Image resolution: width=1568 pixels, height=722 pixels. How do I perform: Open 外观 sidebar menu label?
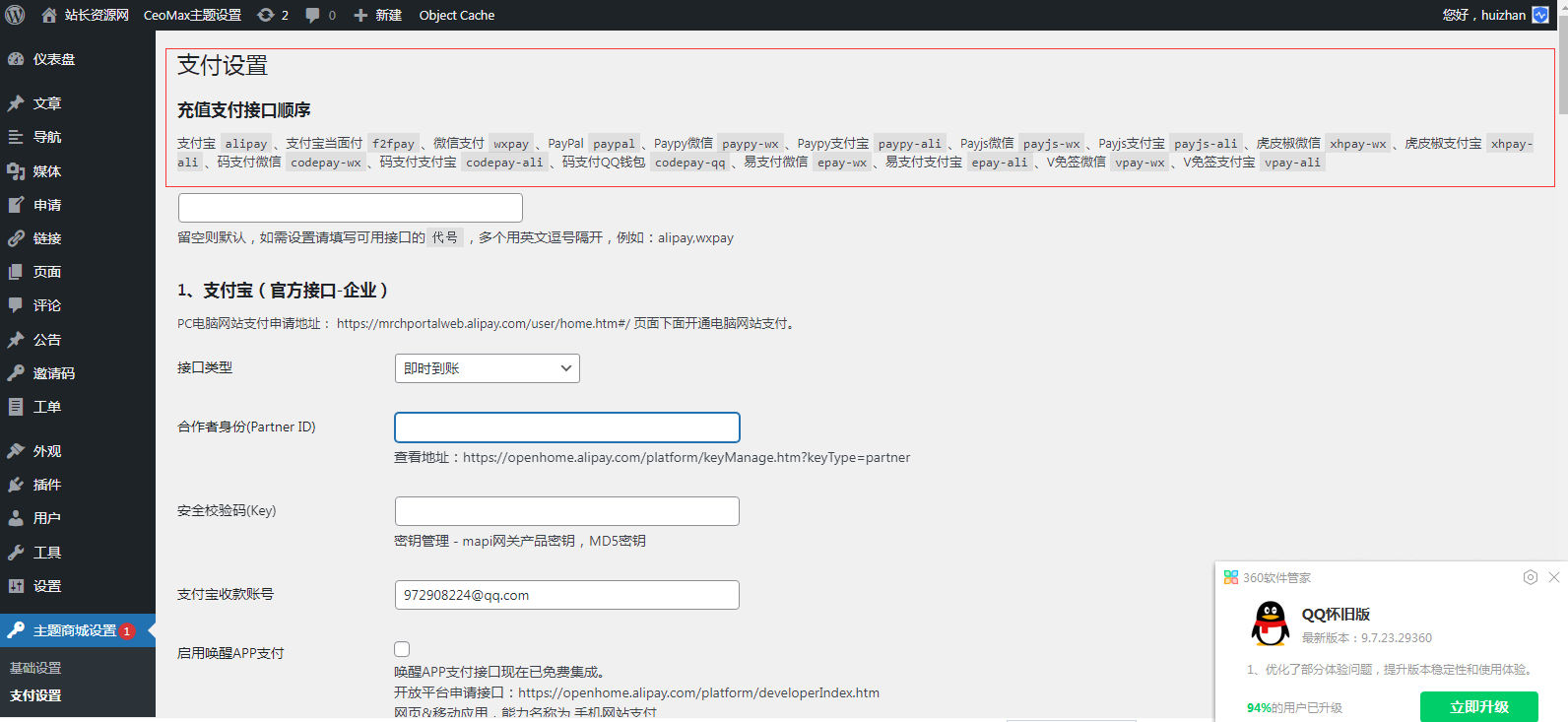tap(47, 451)
